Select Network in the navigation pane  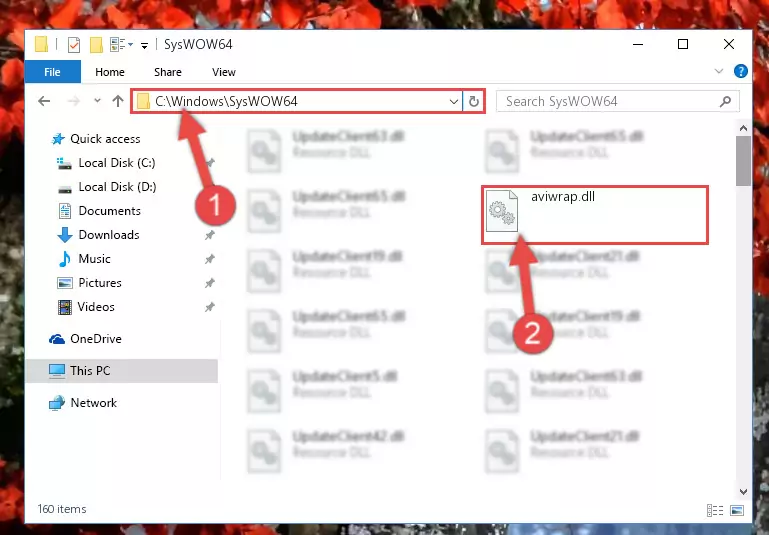tap(94, 403)
